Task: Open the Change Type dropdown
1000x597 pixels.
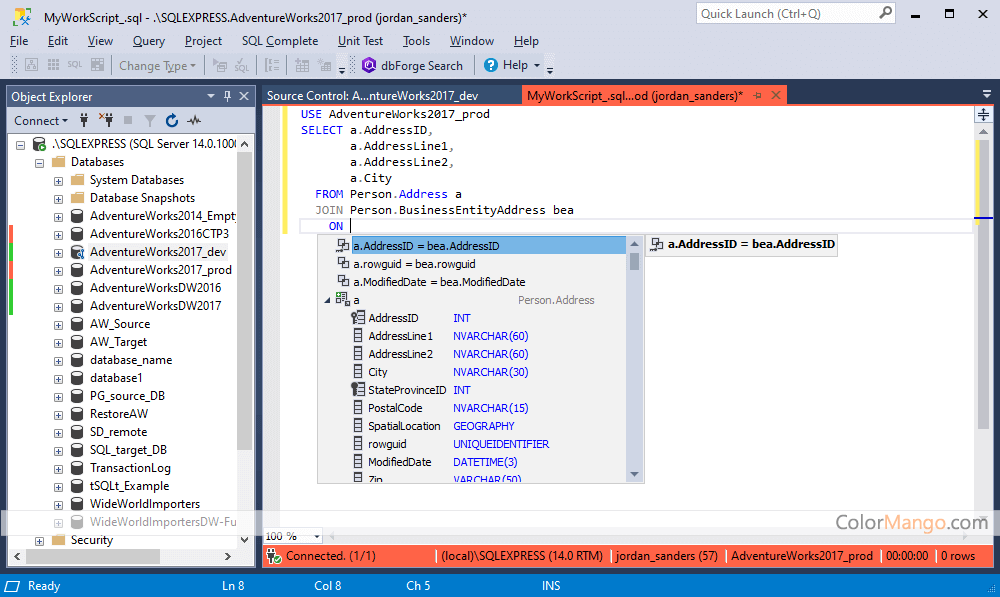Action: 158,66
